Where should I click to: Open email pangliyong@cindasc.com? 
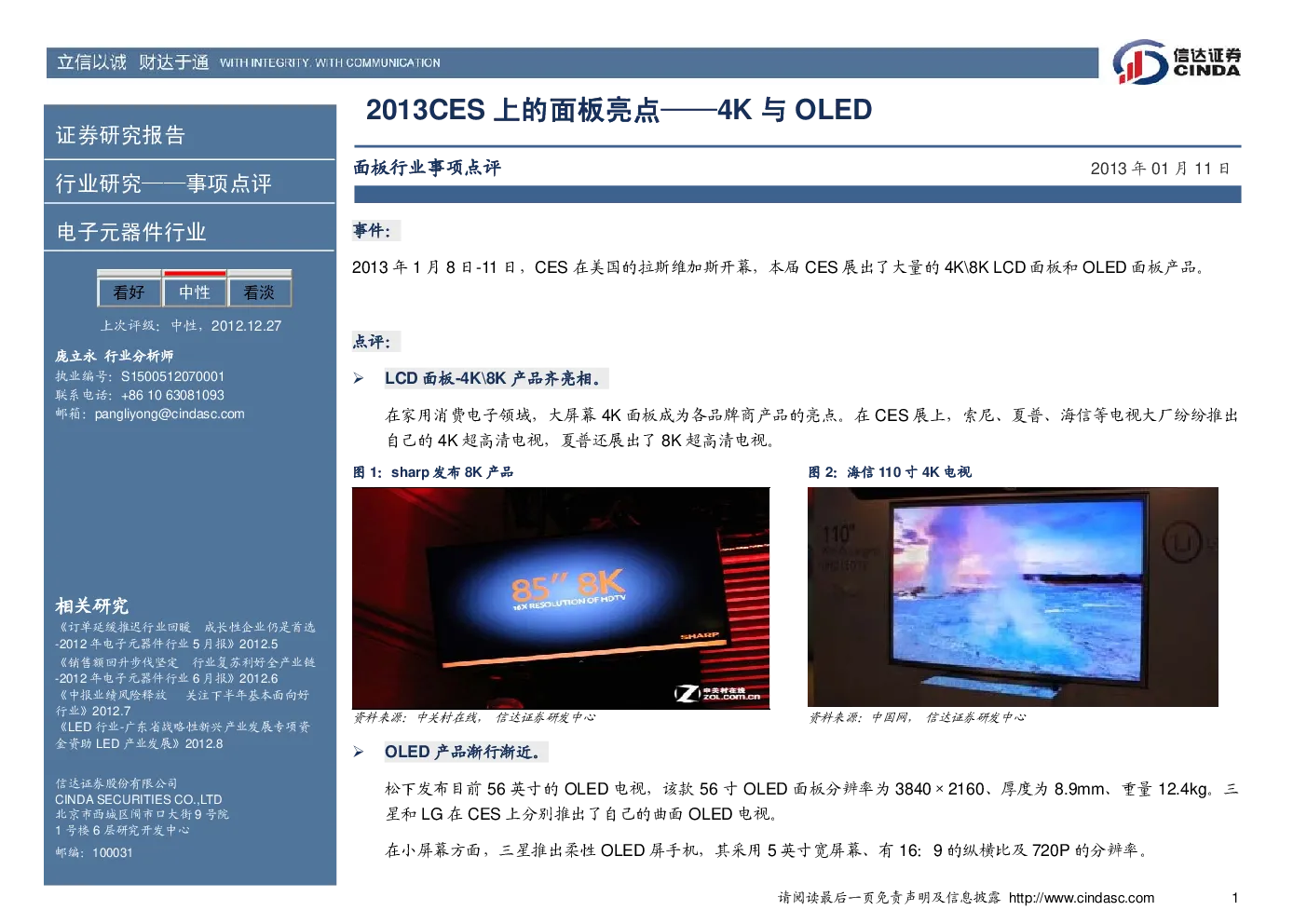click(170, 414)
